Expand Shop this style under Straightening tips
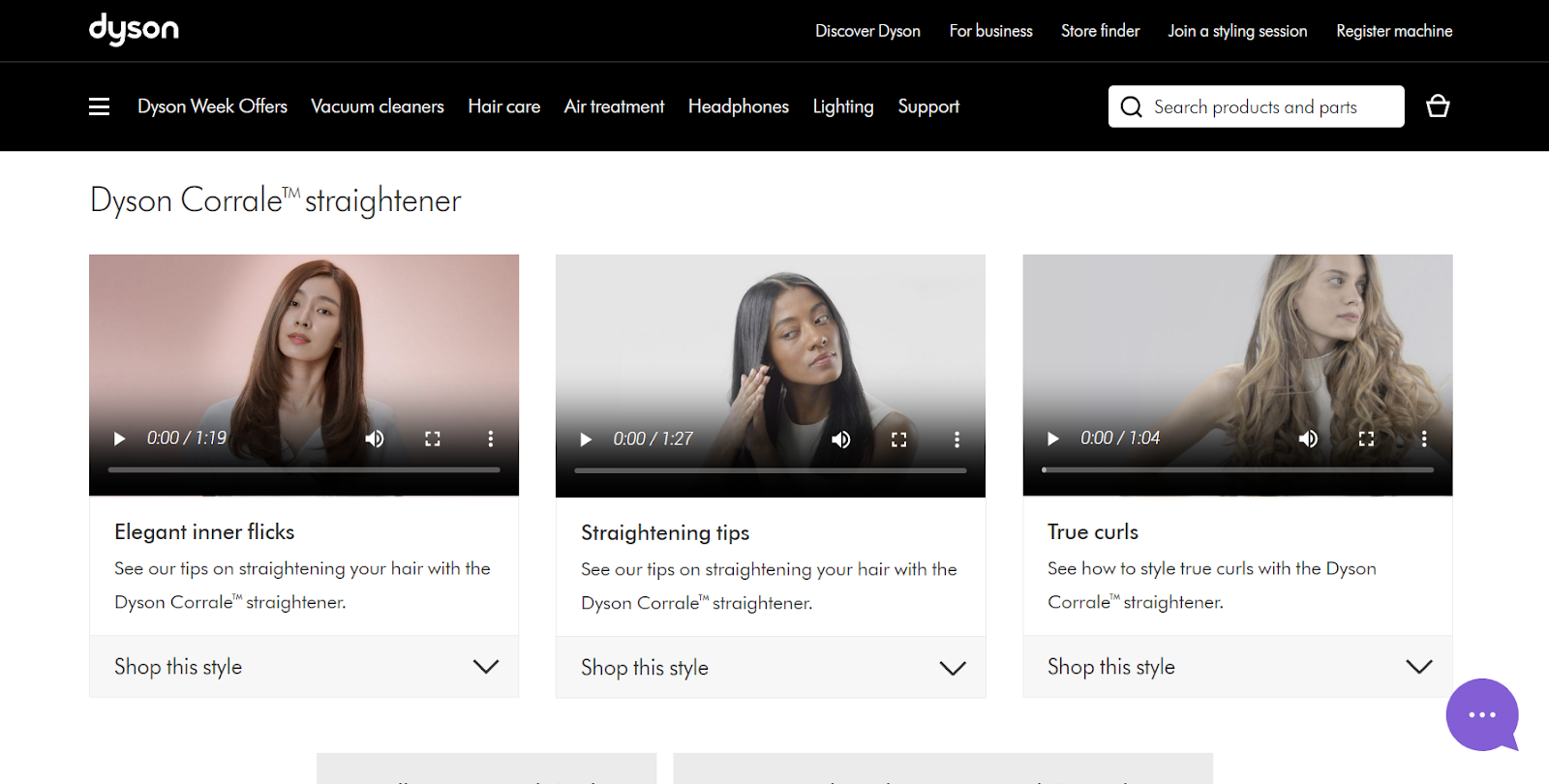This screenshot has height=784, width=1549. pos(771,668)
